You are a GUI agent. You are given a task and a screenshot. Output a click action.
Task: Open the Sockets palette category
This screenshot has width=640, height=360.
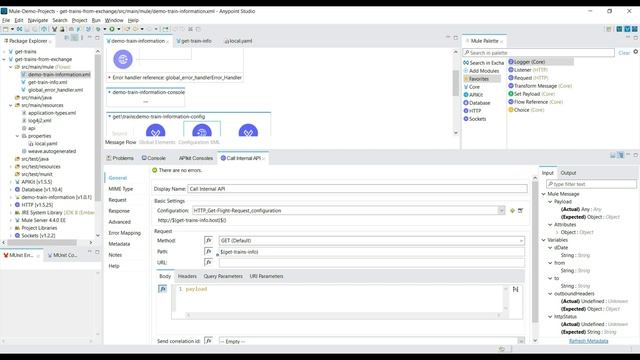475,119
